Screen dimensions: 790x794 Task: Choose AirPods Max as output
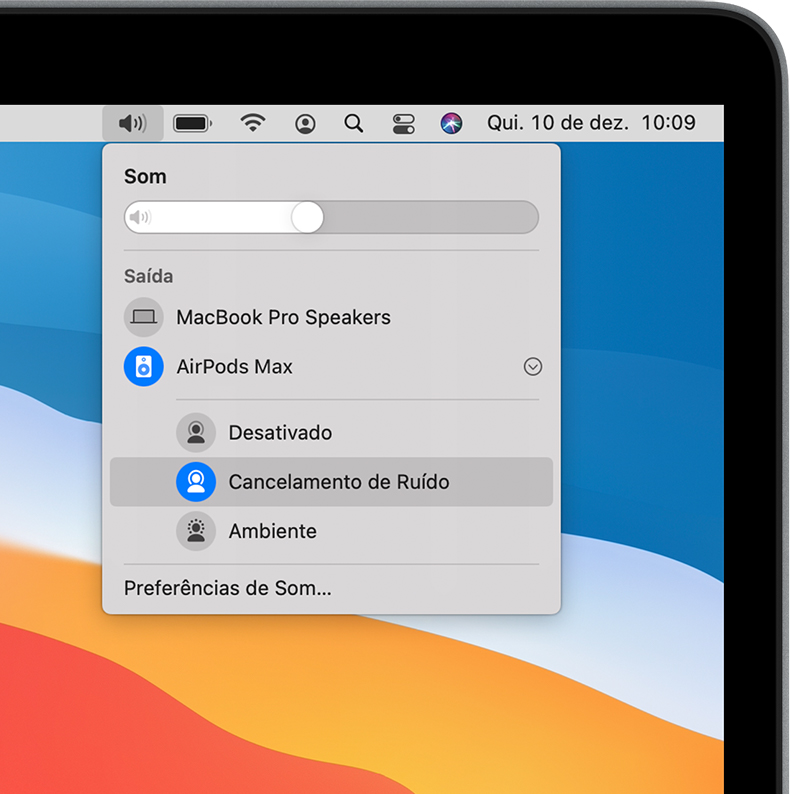(235, 367)
